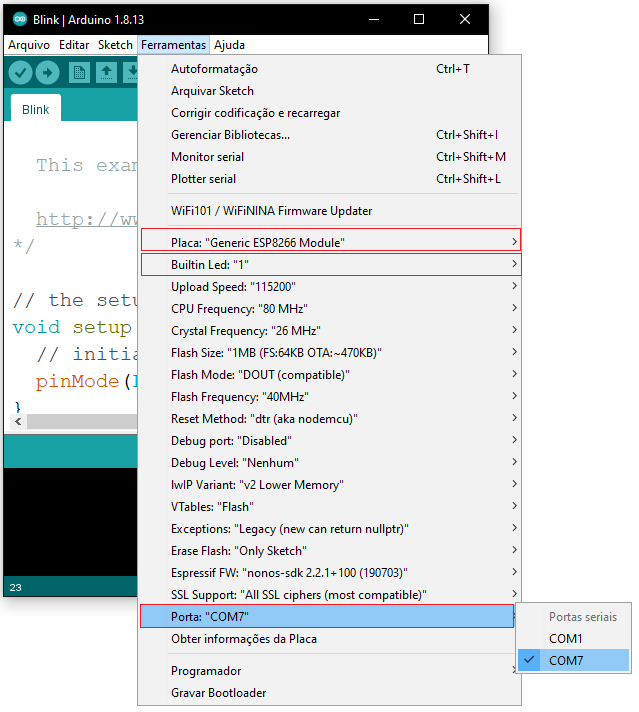Expand the Reset Method submenu
The image size is (639, 712).
click(330, 419)
